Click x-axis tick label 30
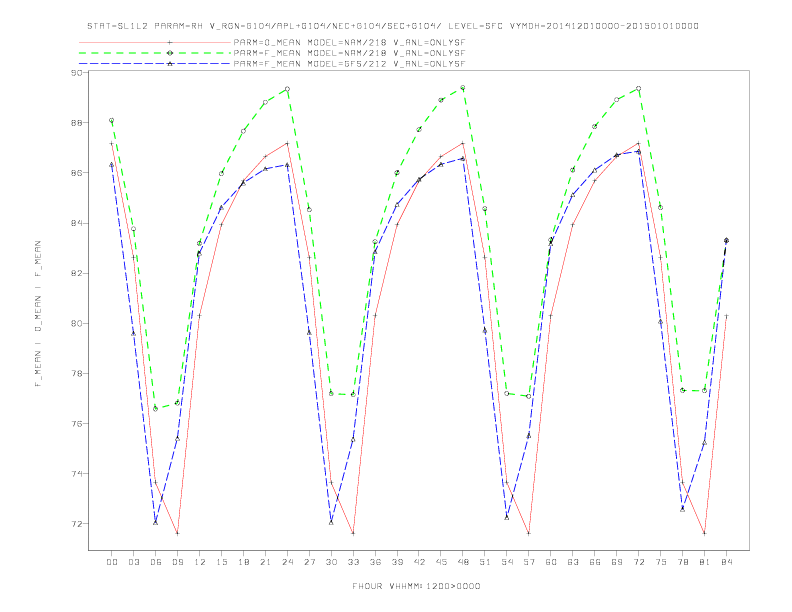This screenshot has height=612, width=792. 331,562
